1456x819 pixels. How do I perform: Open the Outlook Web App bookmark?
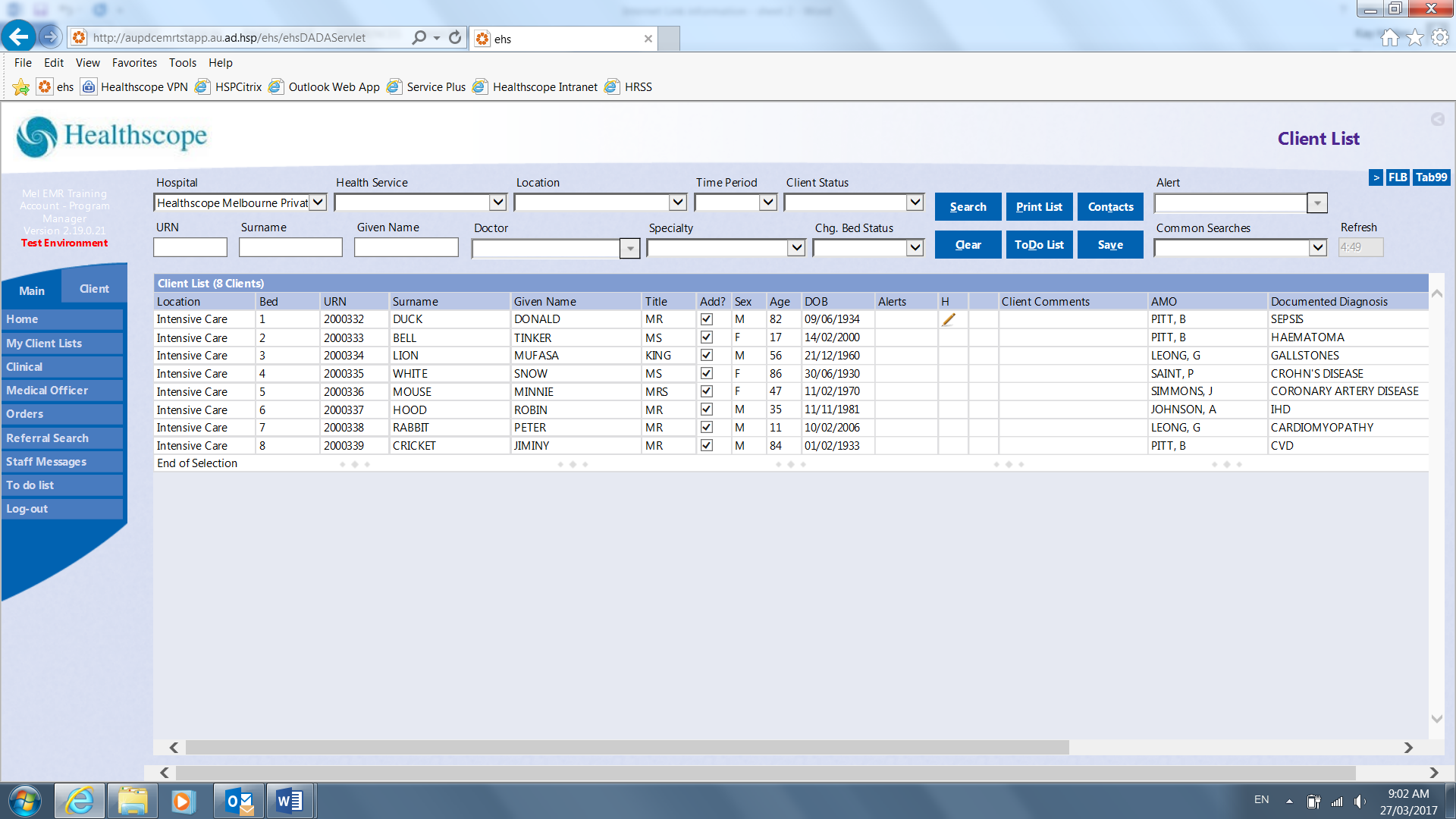[x=325, y=87]
